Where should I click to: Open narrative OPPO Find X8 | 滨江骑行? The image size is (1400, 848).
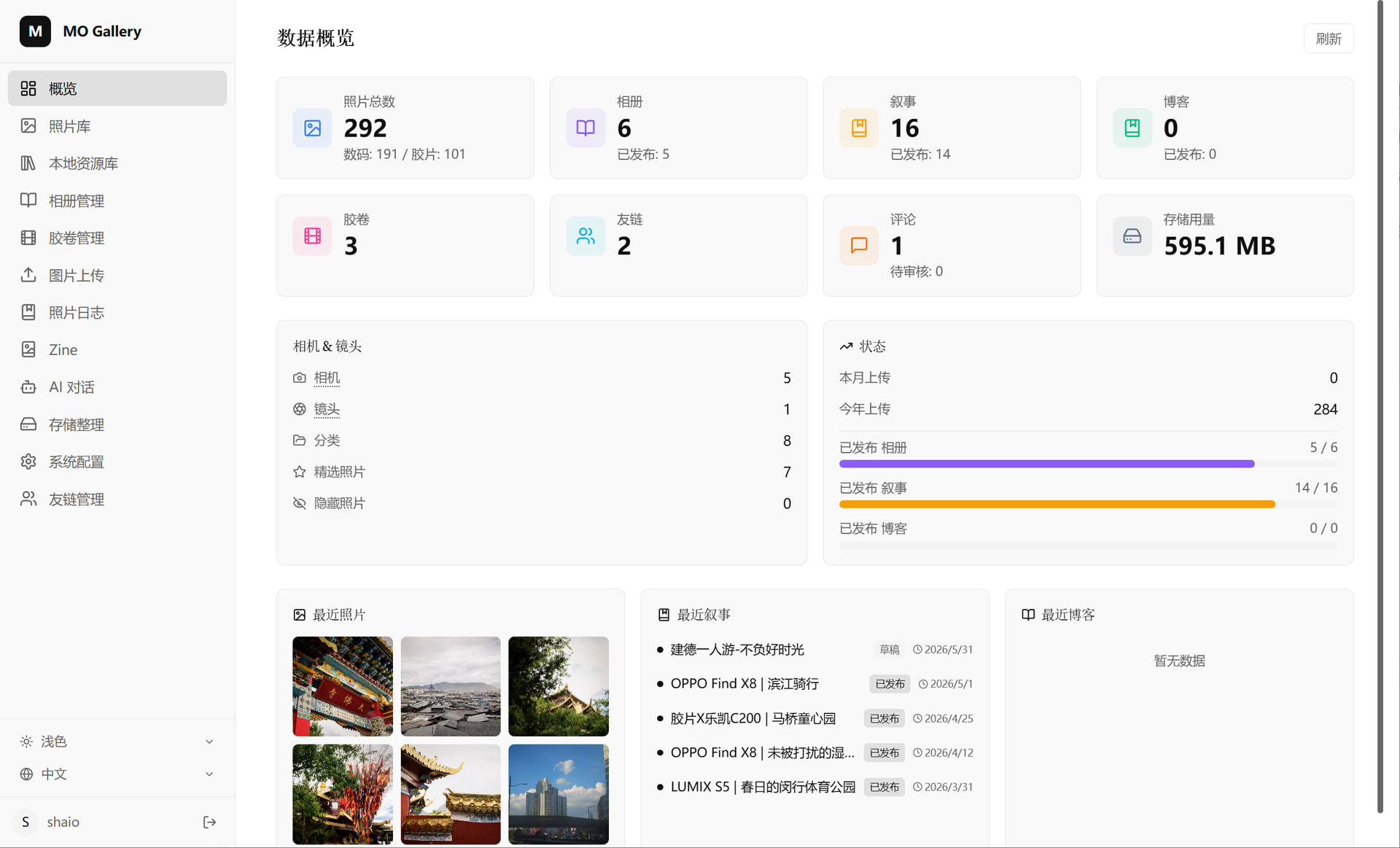click(x=744, y=684)
